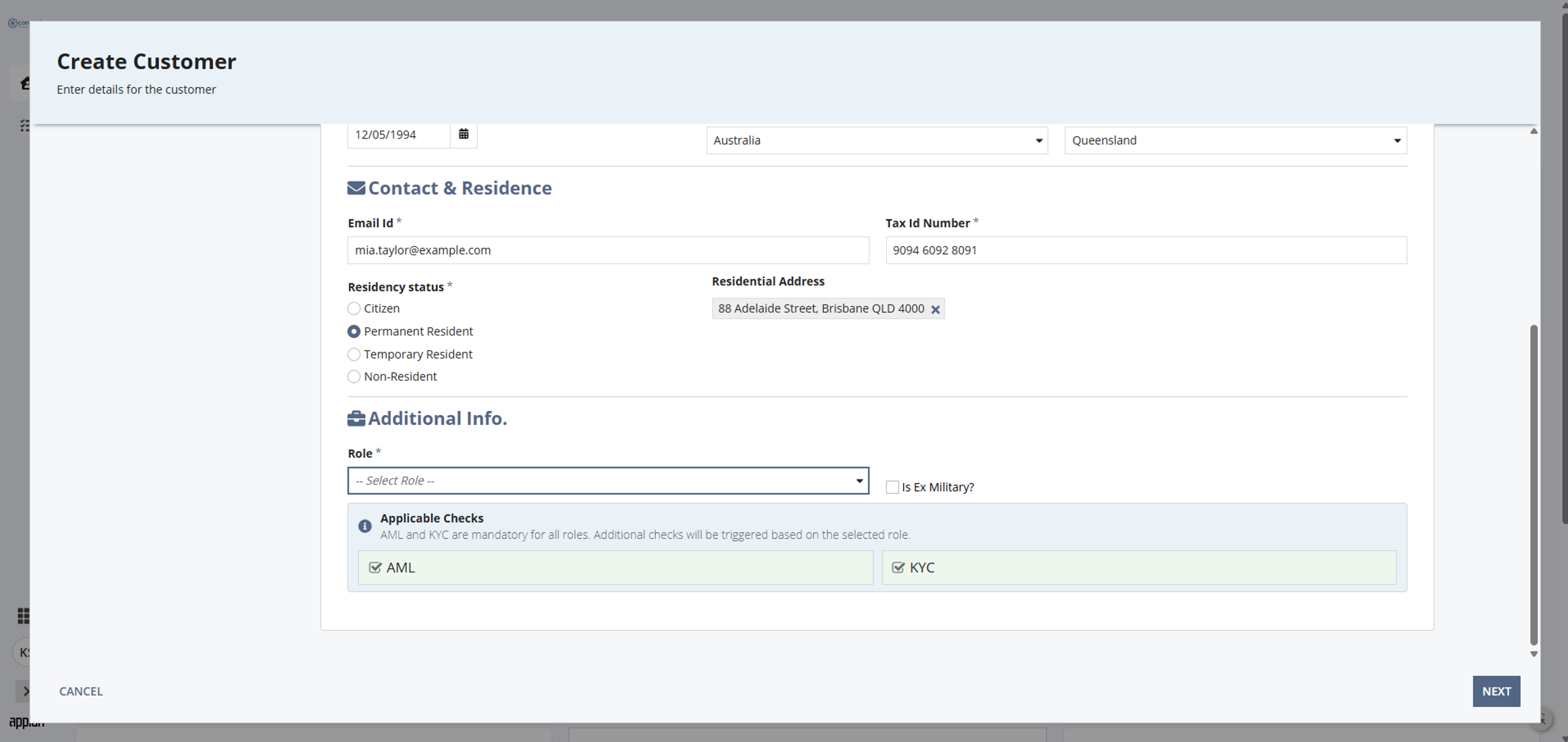Viewport: 1568px width, 742px height.
Task: Click the dialog scroll up arrow
Action: 1534,131
